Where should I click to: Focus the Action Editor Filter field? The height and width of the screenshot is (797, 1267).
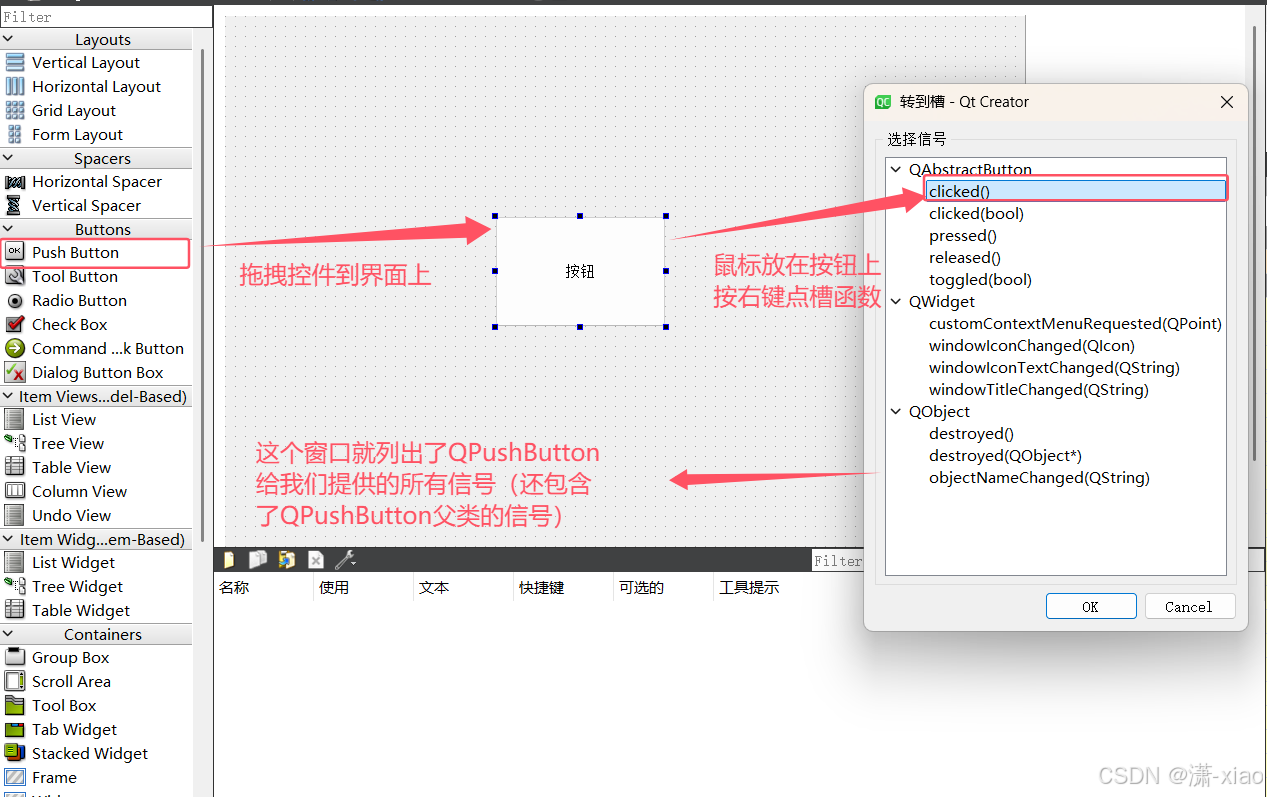pyautogui.click(x=837, y=561)
